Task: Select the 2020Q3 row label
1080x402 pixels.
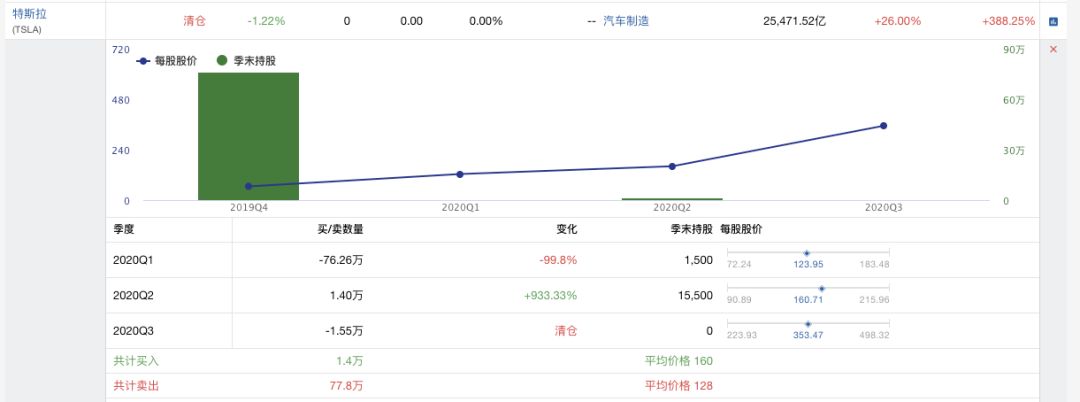Action: pos(134,331)
